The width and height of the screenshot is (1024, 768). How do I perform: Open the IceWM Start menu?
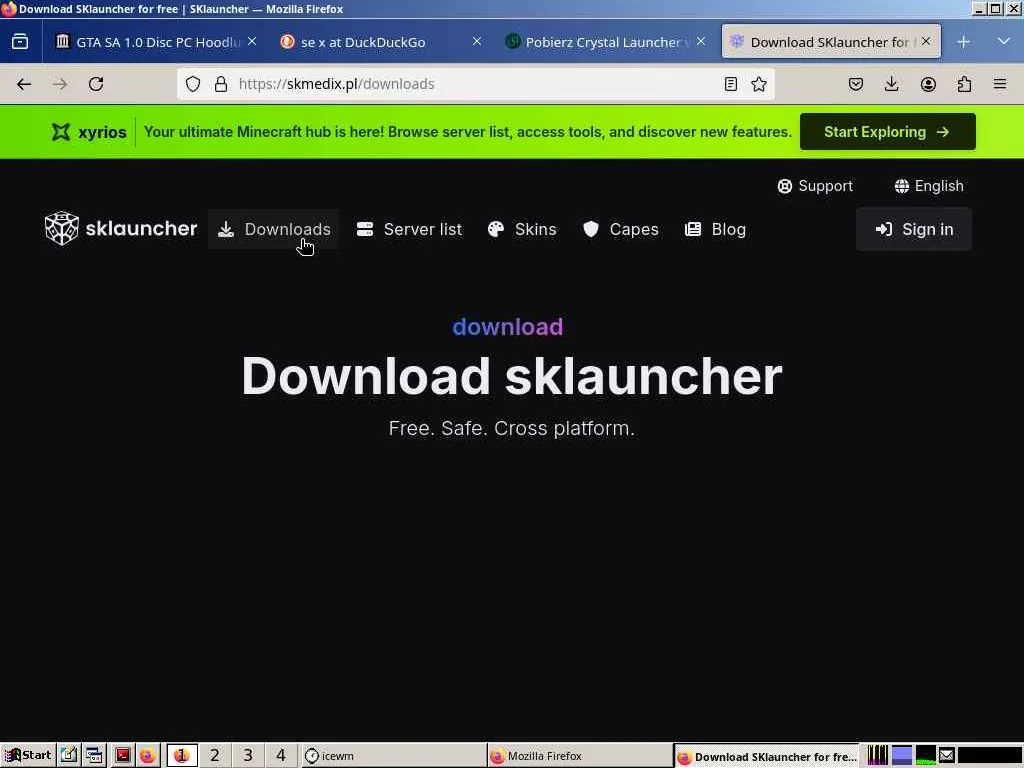pos(27,756)
